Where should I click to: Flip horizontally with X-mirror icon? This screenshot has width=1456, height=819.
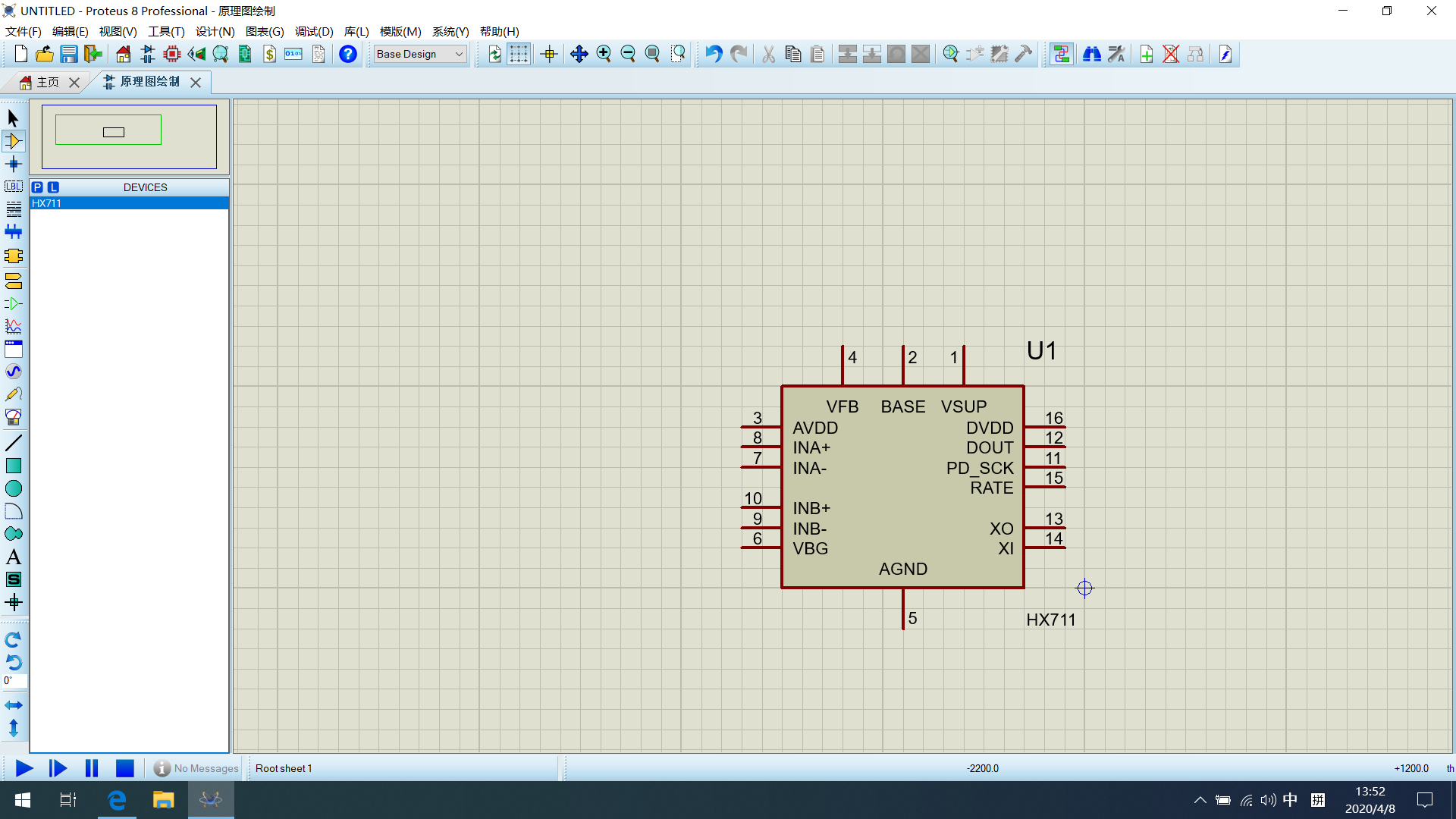[14, 705]
